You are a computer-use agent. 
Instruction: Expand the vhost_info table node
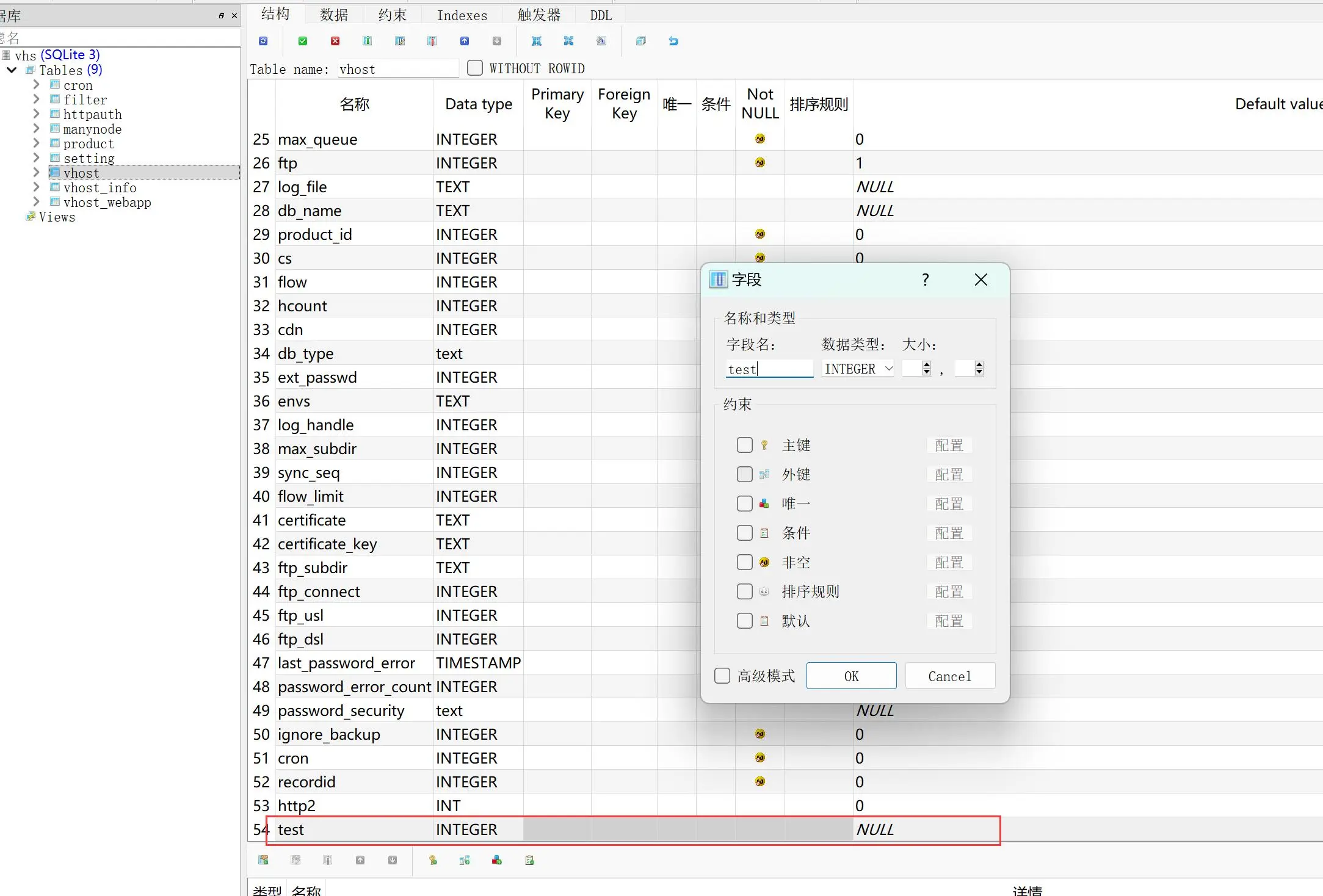pos(36,187)
